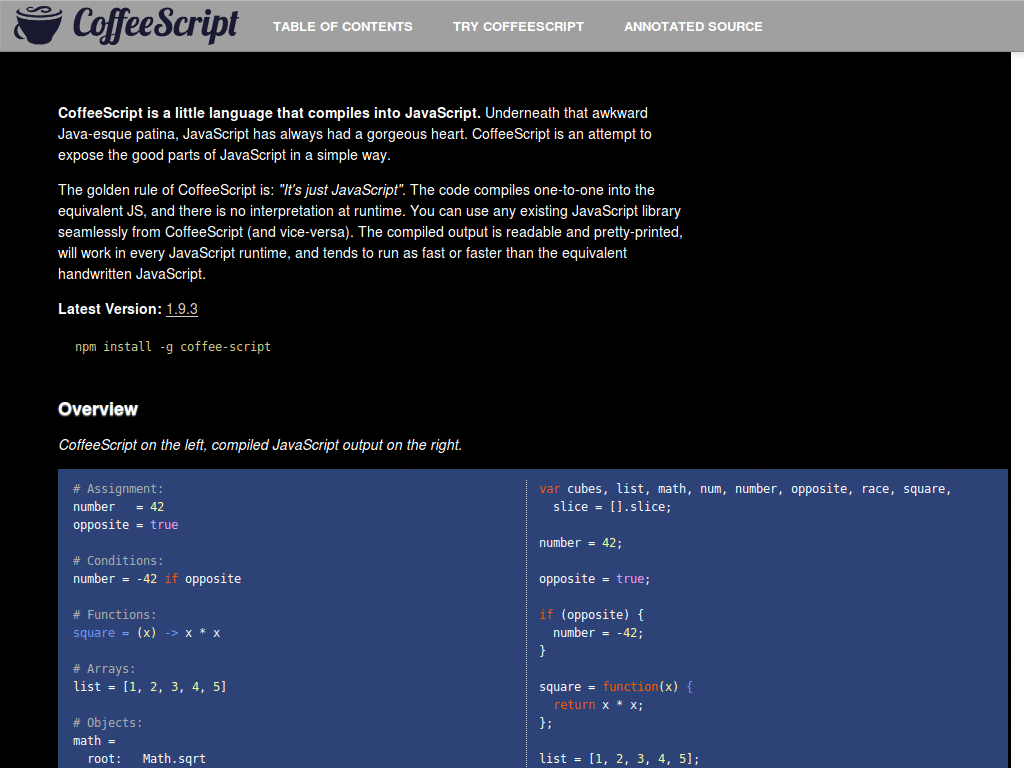Click 'square = function(x) {' line
This screenshot has height=768, width=1024.
click(x=616, y=686)
